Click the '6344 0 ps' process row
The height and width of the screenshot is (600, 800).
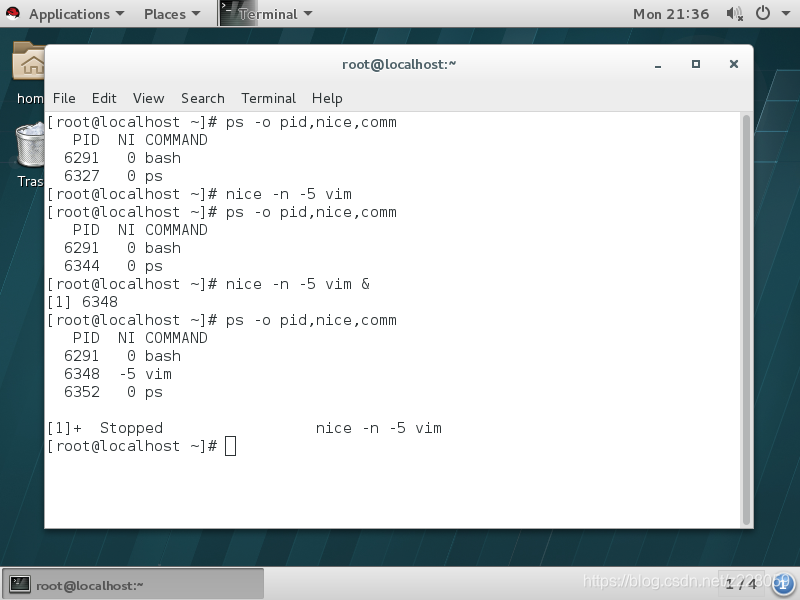(x=113, y=266)
